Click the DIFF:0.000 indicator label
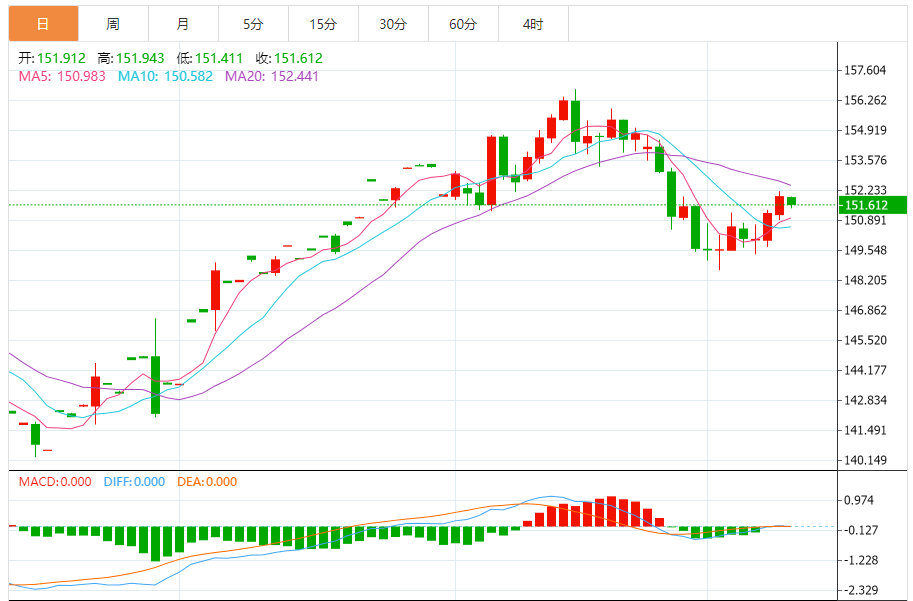This screenshot has height=601, width=913. click(135, 482)
